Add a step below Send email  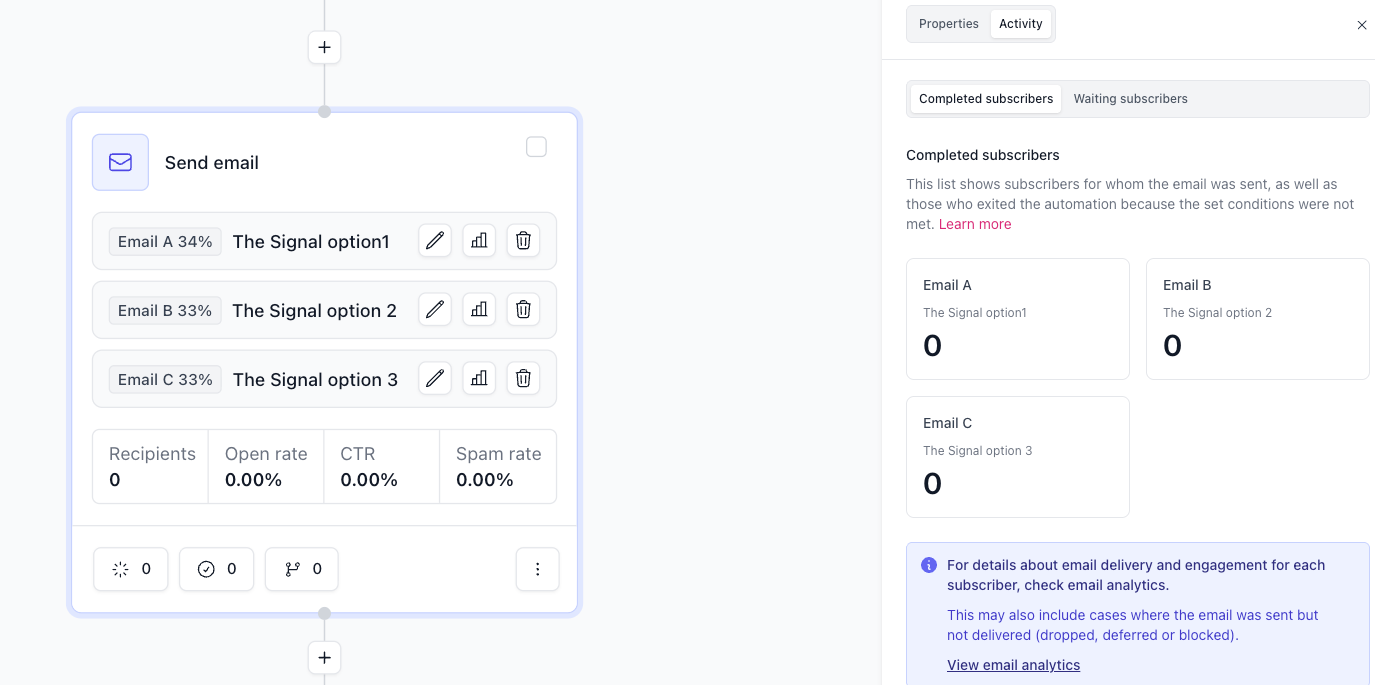pos(324,657)
